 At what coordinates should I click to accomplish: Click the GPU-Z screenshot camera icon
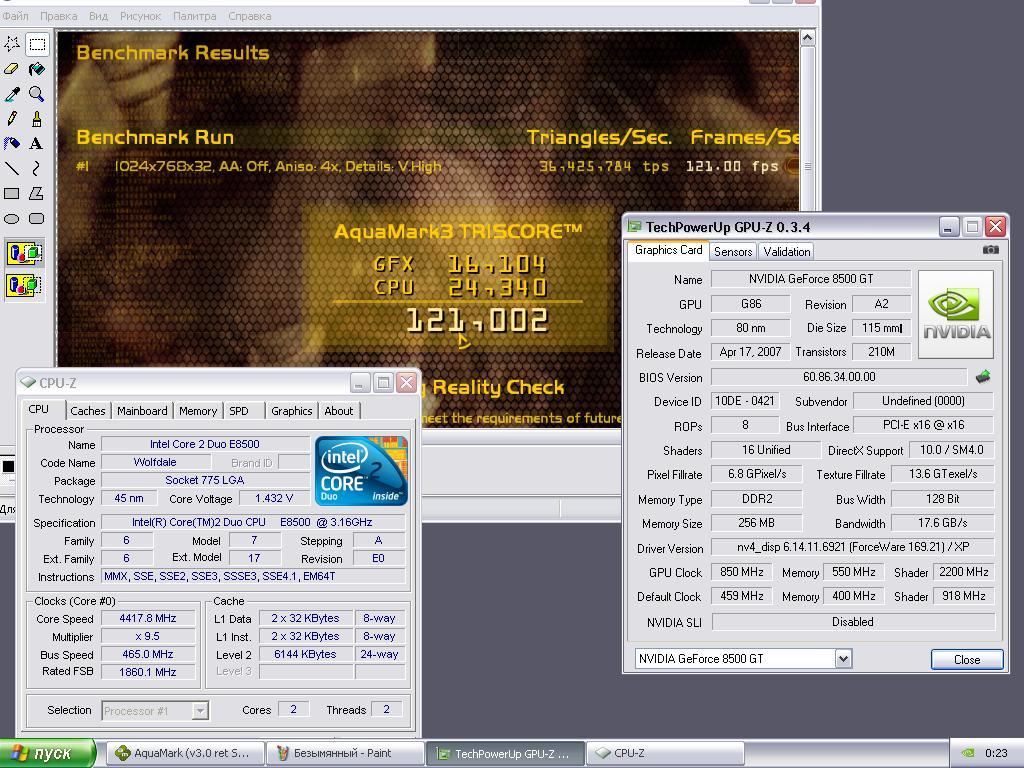coord(990,249)
